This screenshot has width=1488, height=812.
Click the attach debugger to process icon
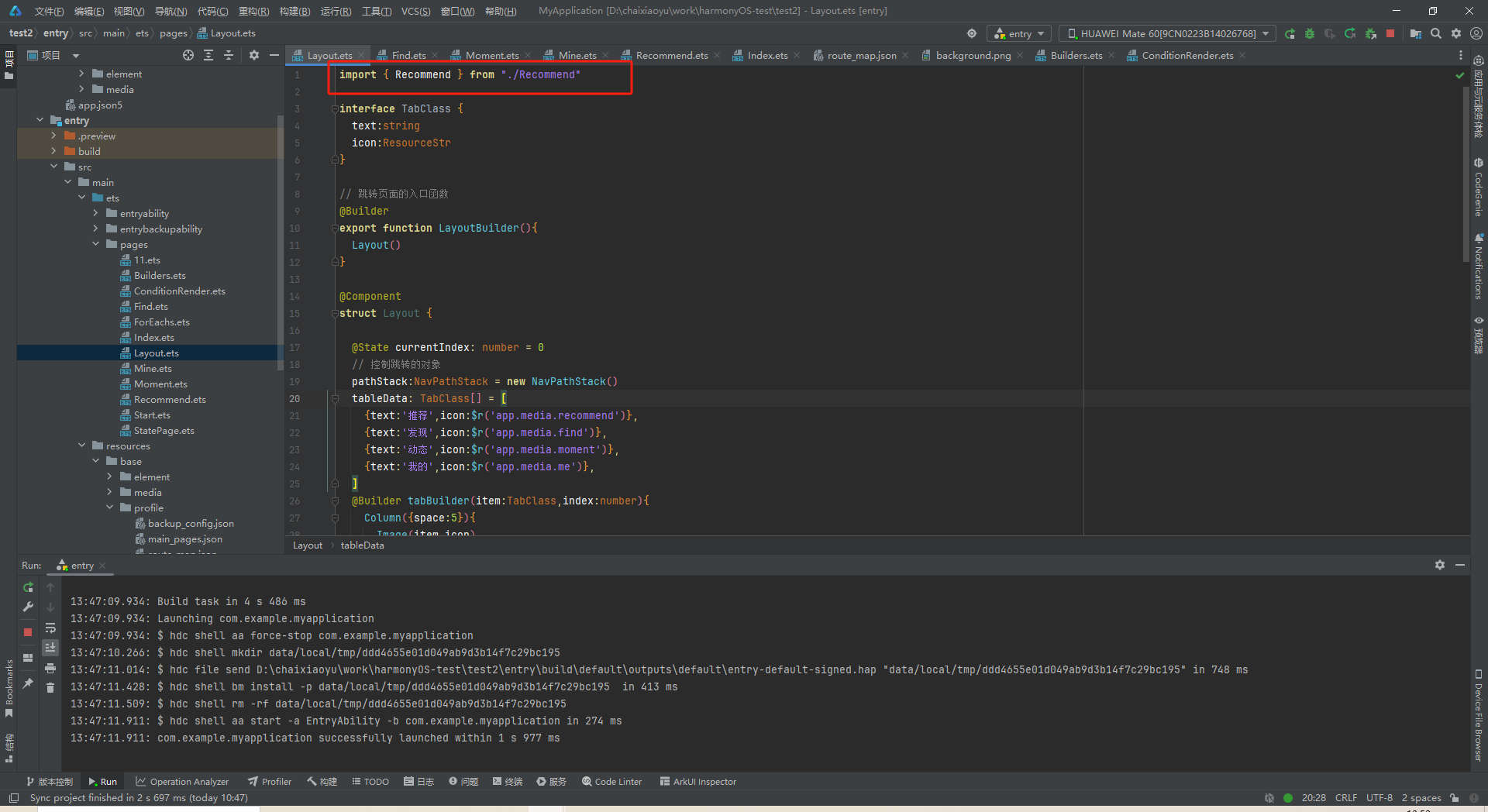(x=1371, y=33)
